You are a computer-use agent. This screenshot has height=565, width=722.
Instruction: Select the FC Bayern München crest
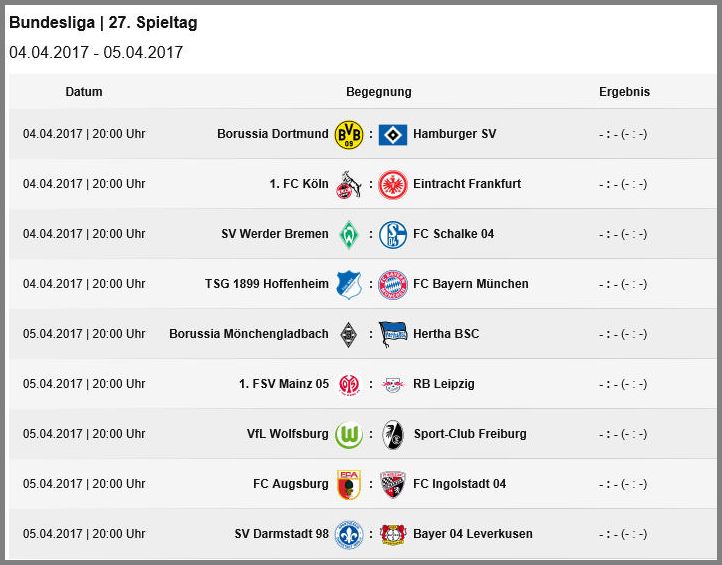point(393,285)
